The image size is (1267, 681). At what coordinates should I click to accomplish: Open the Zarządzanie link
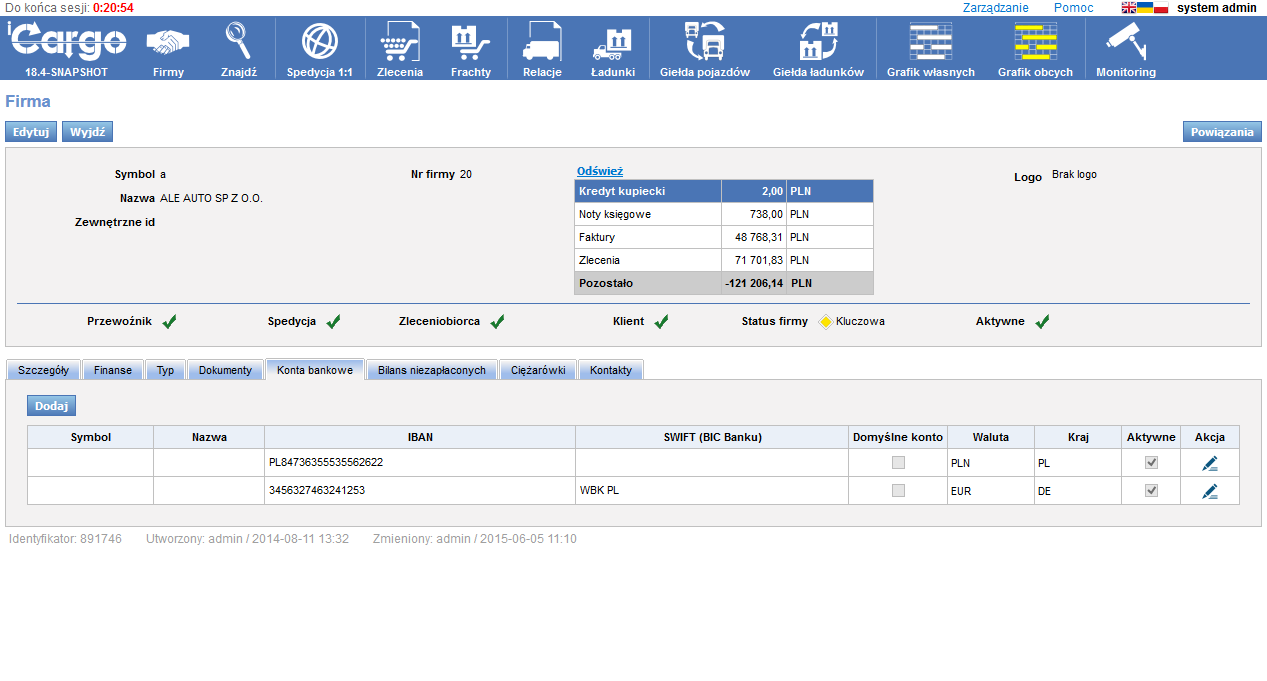995,8
